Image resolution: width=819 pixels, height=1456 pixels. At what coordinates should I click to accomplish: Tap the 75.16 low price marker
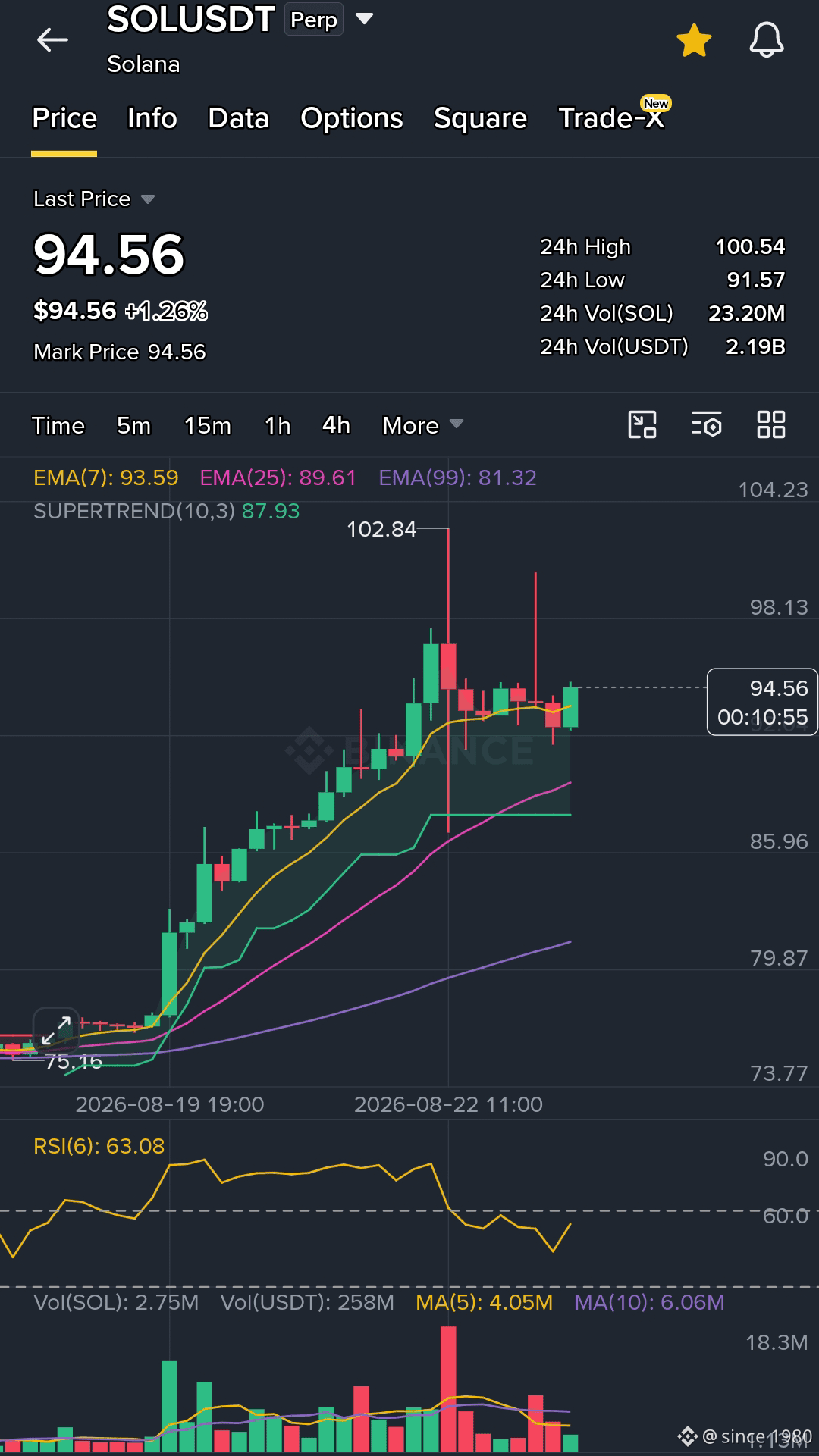[74, 1061]
